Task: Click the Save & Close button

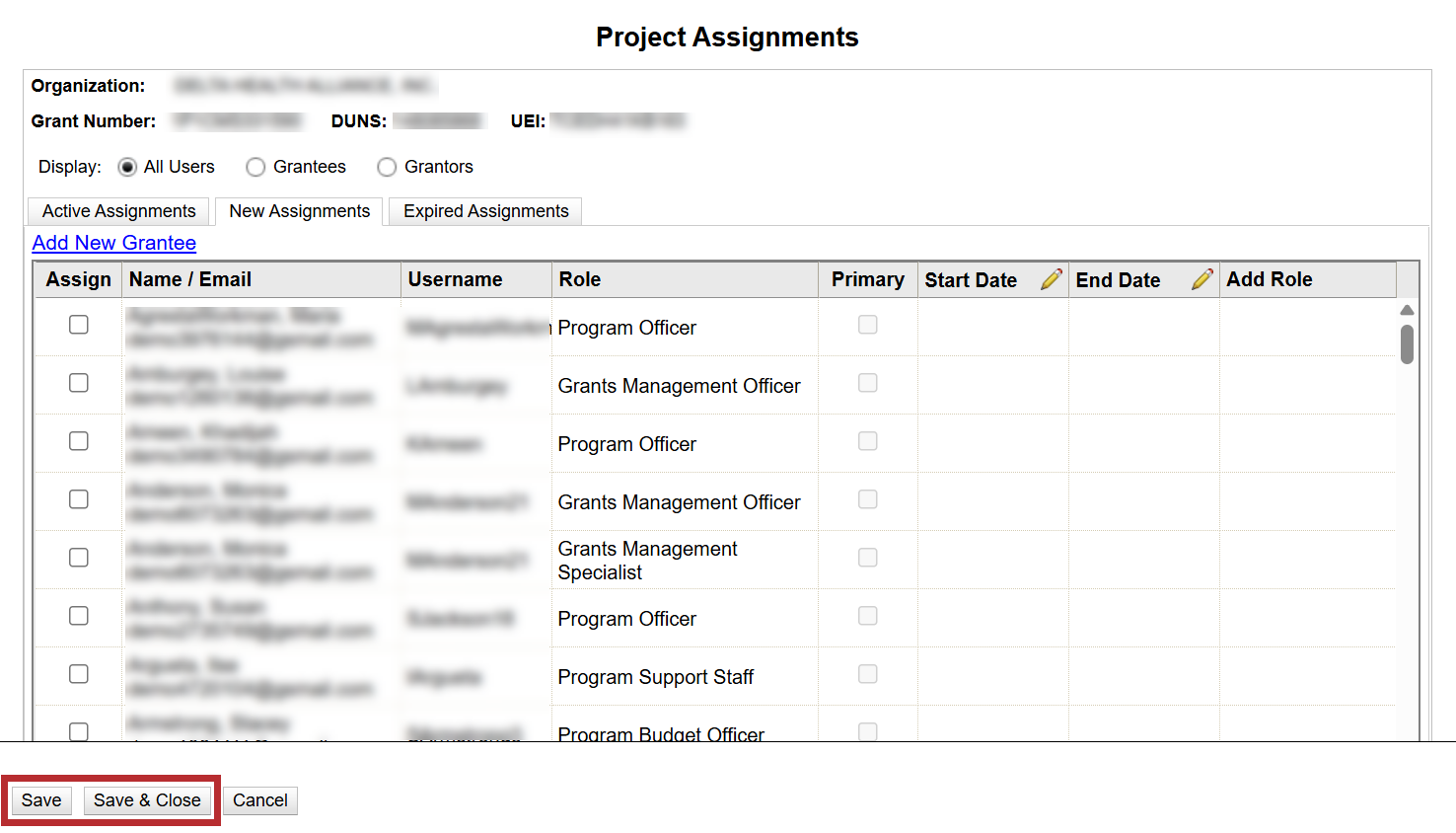Action: click(147, 800)
